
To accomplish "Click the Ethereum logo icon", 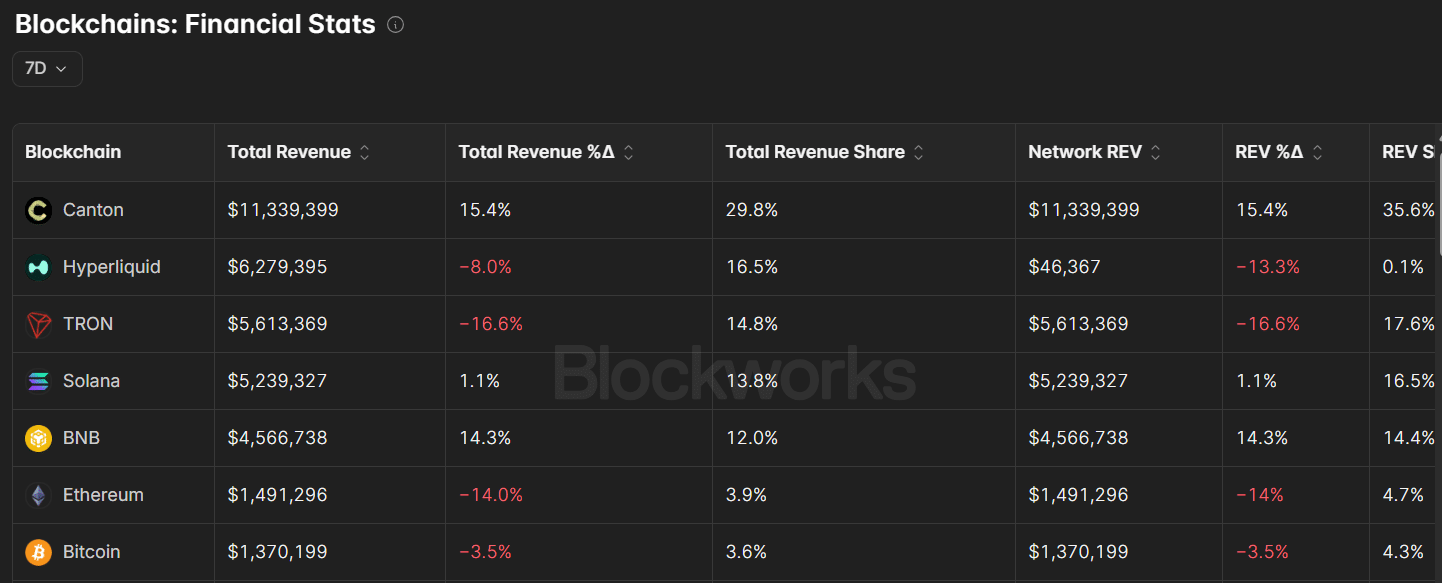I will [38, 495].
